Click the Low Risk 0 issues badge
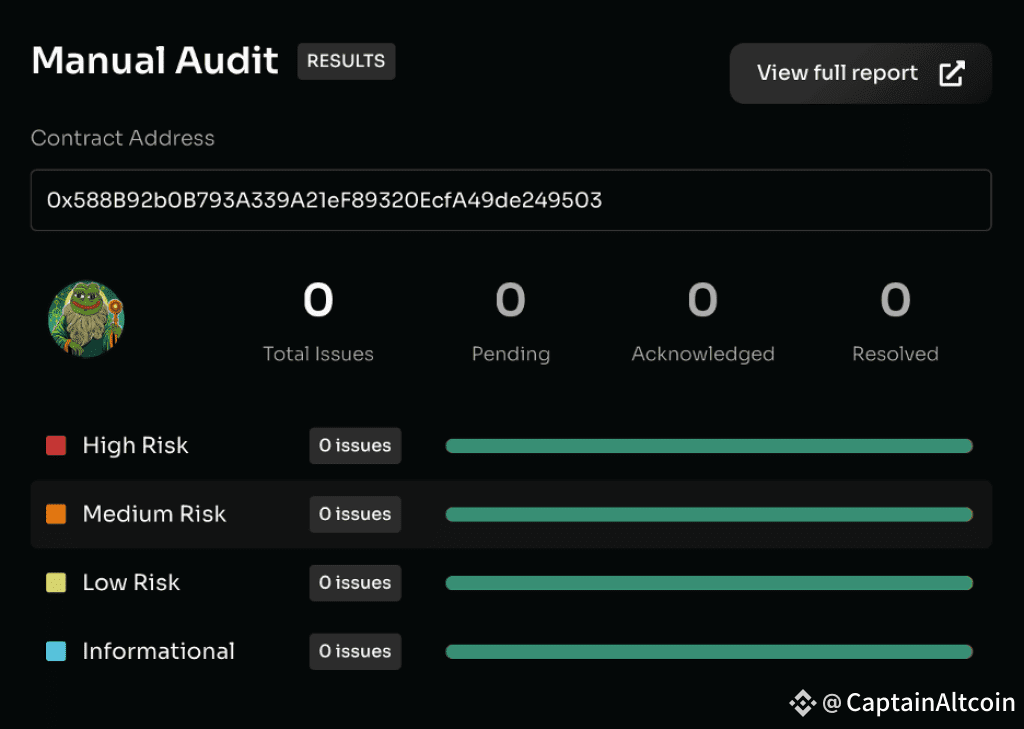This screenshot has height=729, width=1024. pyautogui.click(x=355, y=583)
